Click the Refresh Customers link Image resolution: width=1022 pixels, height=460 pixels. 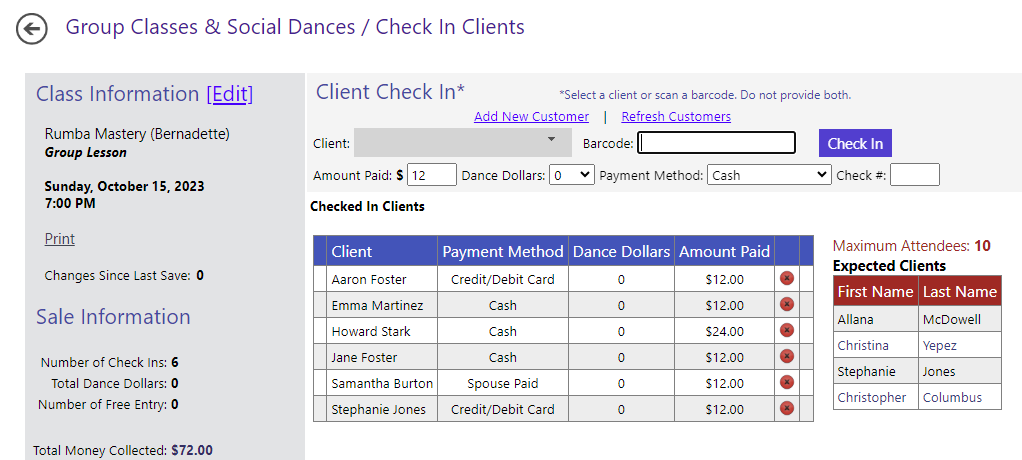tap(676, 117)
